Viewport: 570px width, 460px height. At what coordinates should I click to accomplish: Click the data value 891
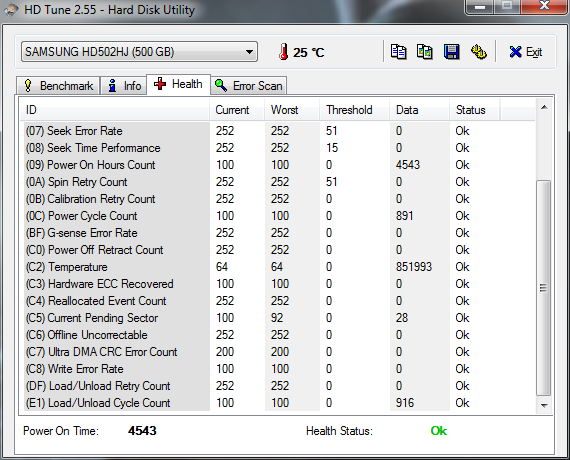coord(404,216)
